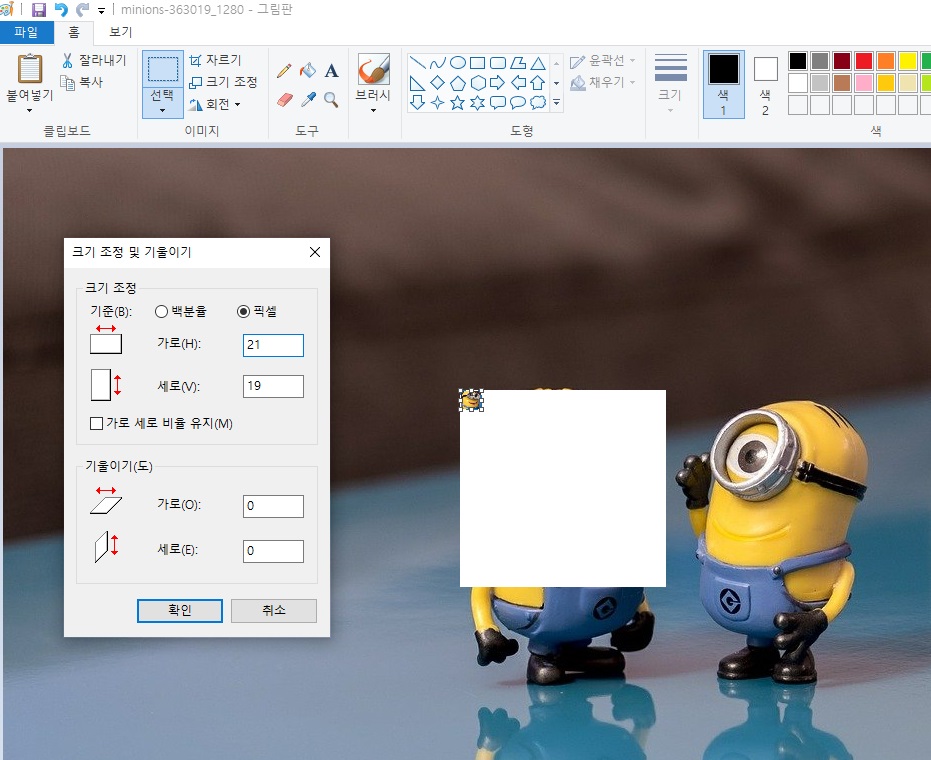Click the Save icon in the title bar
Viewport: 931px width, 760px height.
pos(39,10)
